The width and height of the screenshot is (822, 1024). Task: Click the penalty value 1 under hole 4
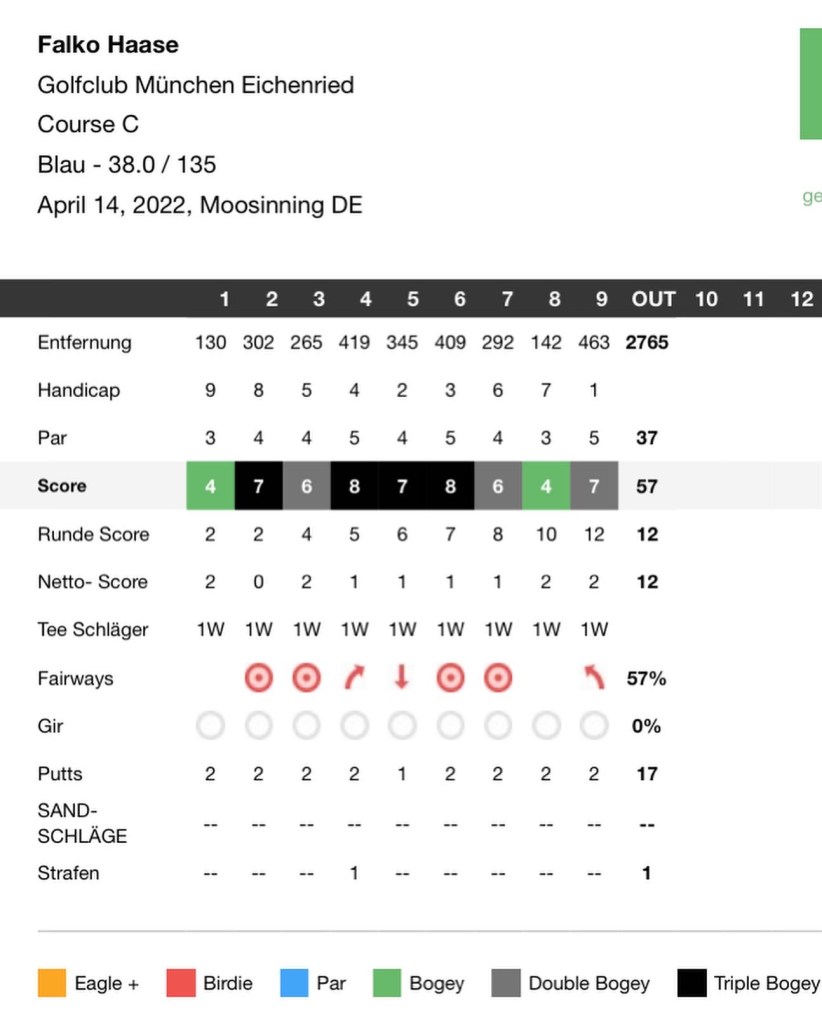[354, 873]
